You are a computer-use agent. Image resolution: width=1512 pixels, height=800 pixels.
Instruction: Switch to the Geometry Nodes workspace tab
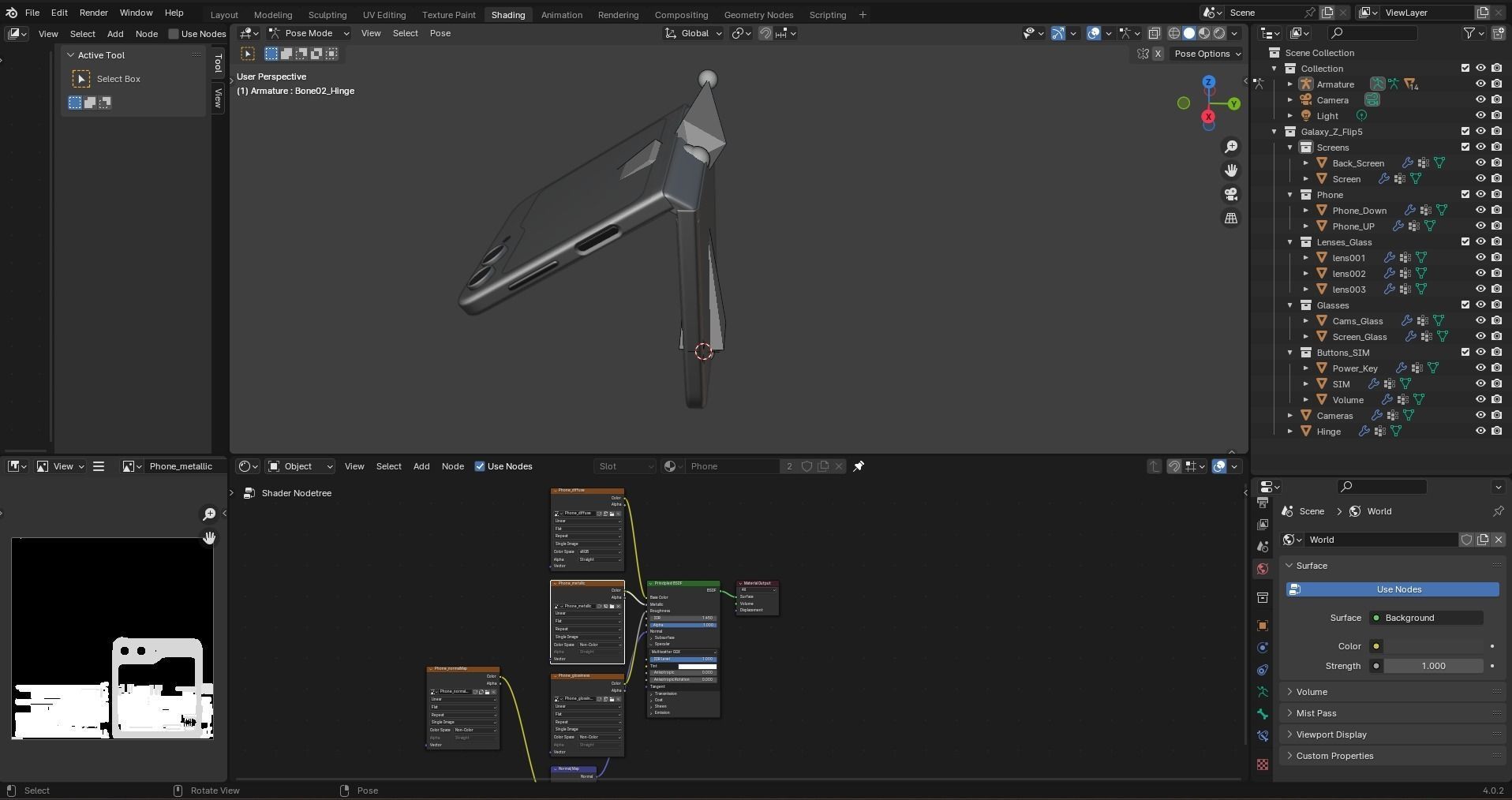tap(758, 14)
